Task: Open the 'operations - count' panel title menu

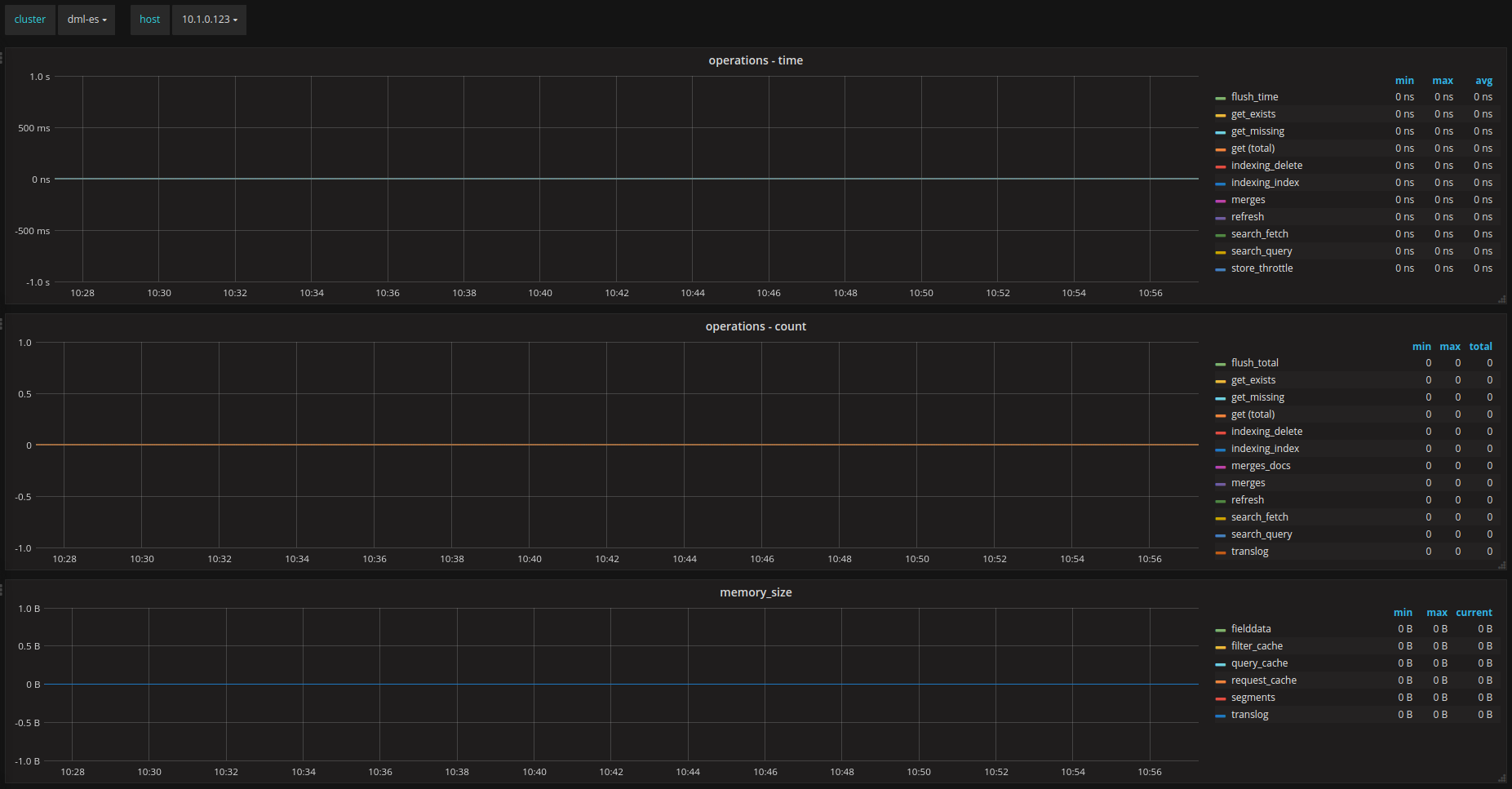Action: tap(756, 326)
